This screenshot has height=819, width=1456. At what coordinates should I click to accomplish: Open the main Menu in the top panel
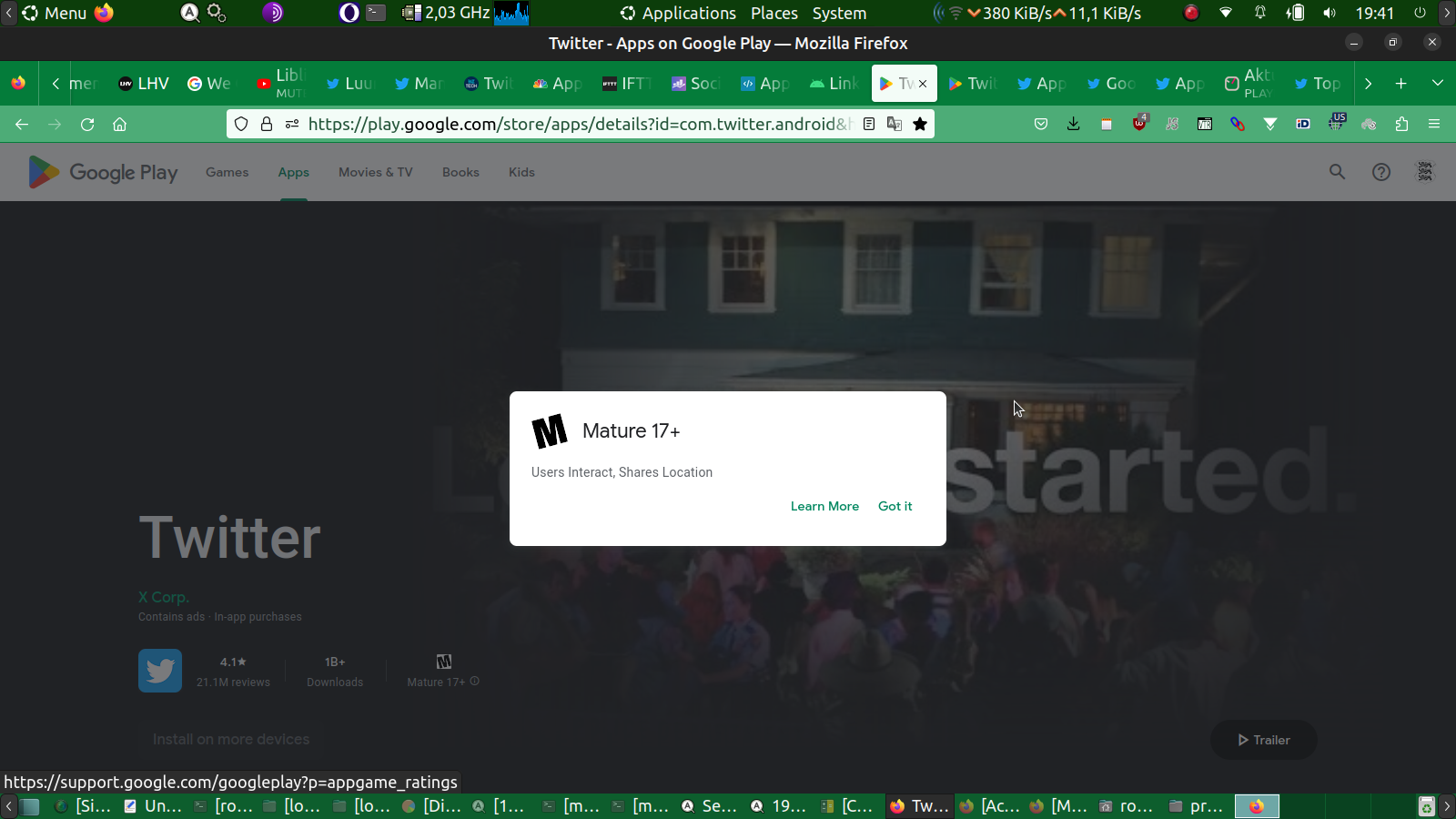(x=54, y=13)
